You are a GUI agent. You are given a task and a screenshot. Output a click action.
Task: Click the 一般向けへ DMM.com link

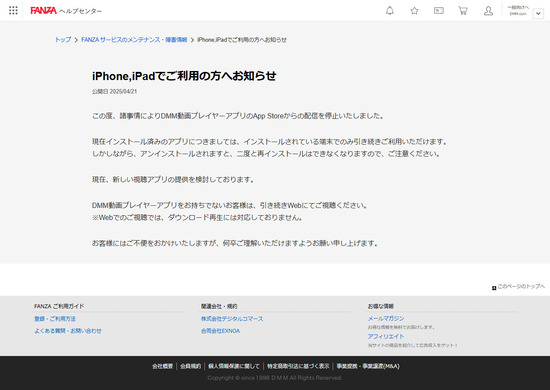coord(518,11)
